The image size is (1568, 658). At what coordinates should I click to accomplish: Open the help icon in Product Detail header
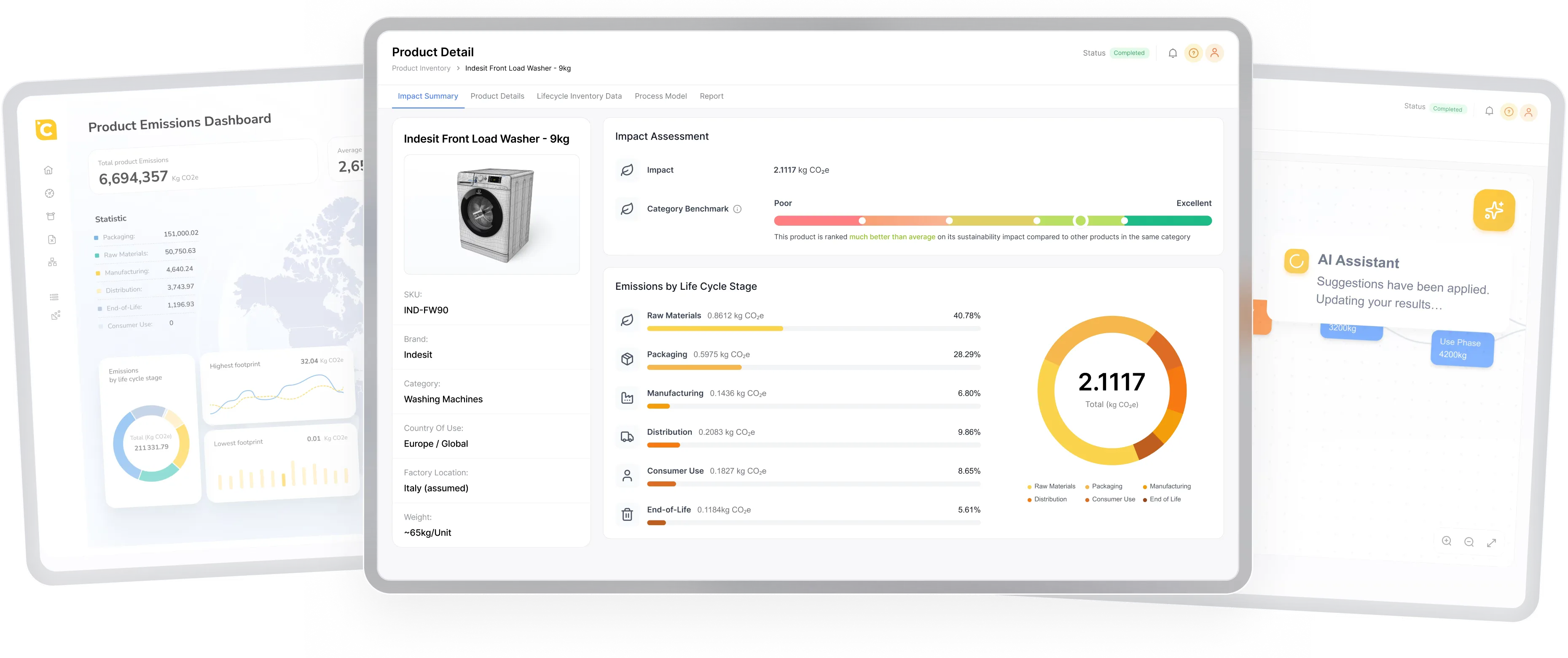pos(1194,53)
